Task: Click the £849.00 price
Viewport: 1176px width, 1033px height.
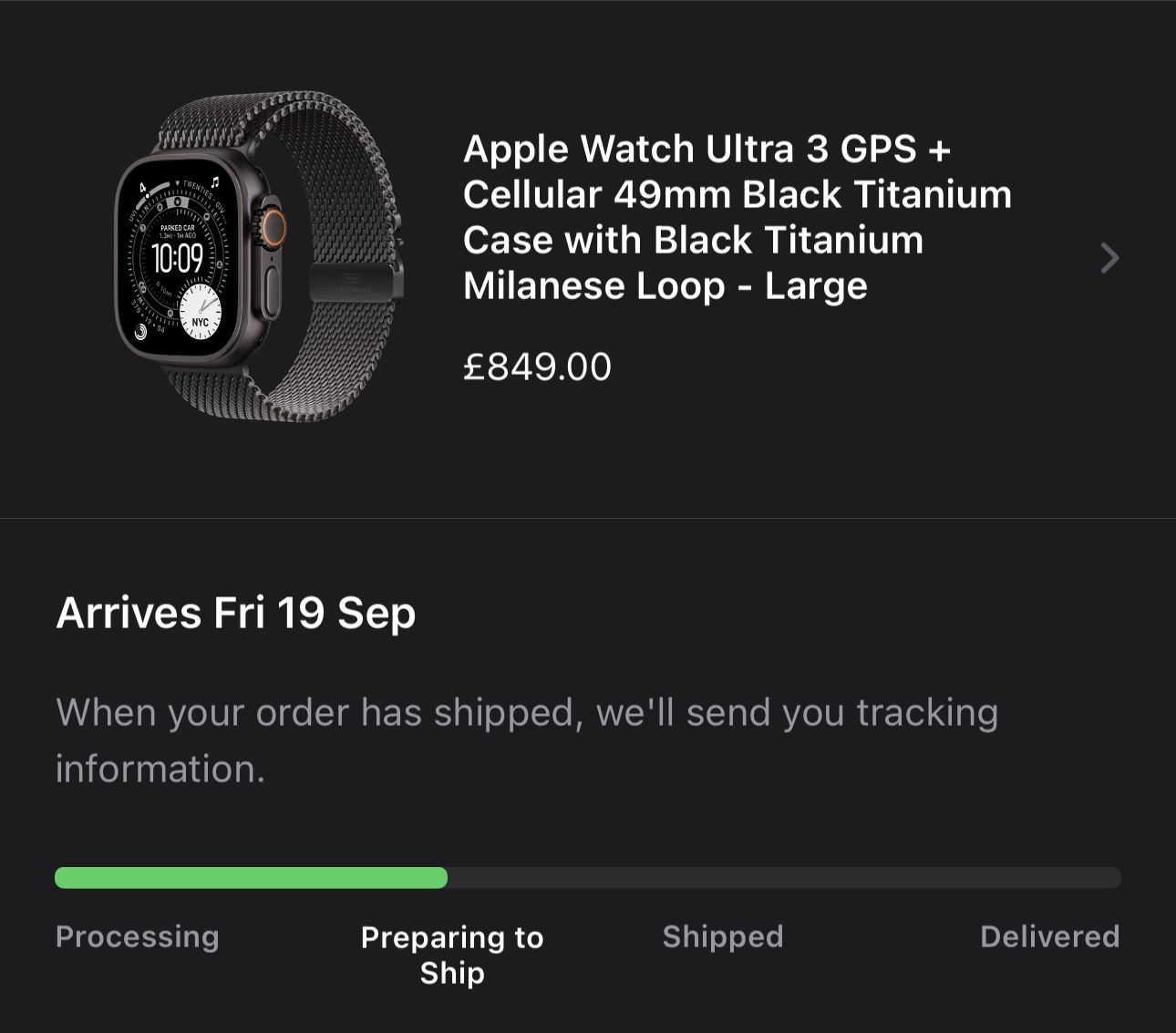Action: [x=537, y=367]
